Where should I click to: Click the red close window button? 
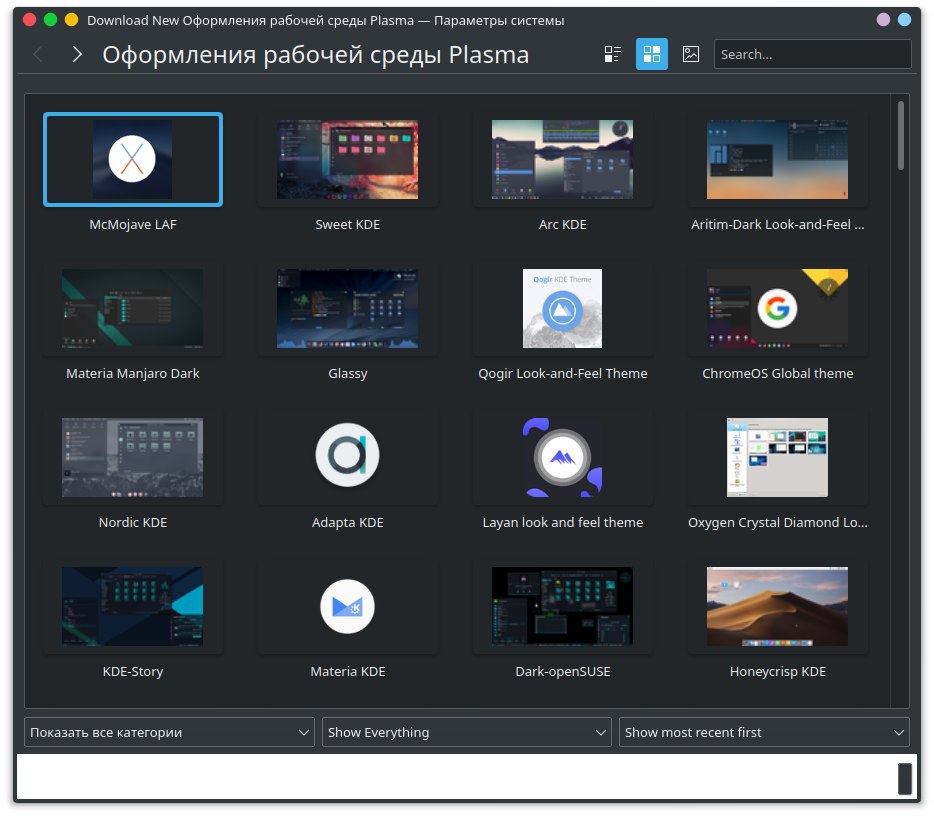point(29,20)
